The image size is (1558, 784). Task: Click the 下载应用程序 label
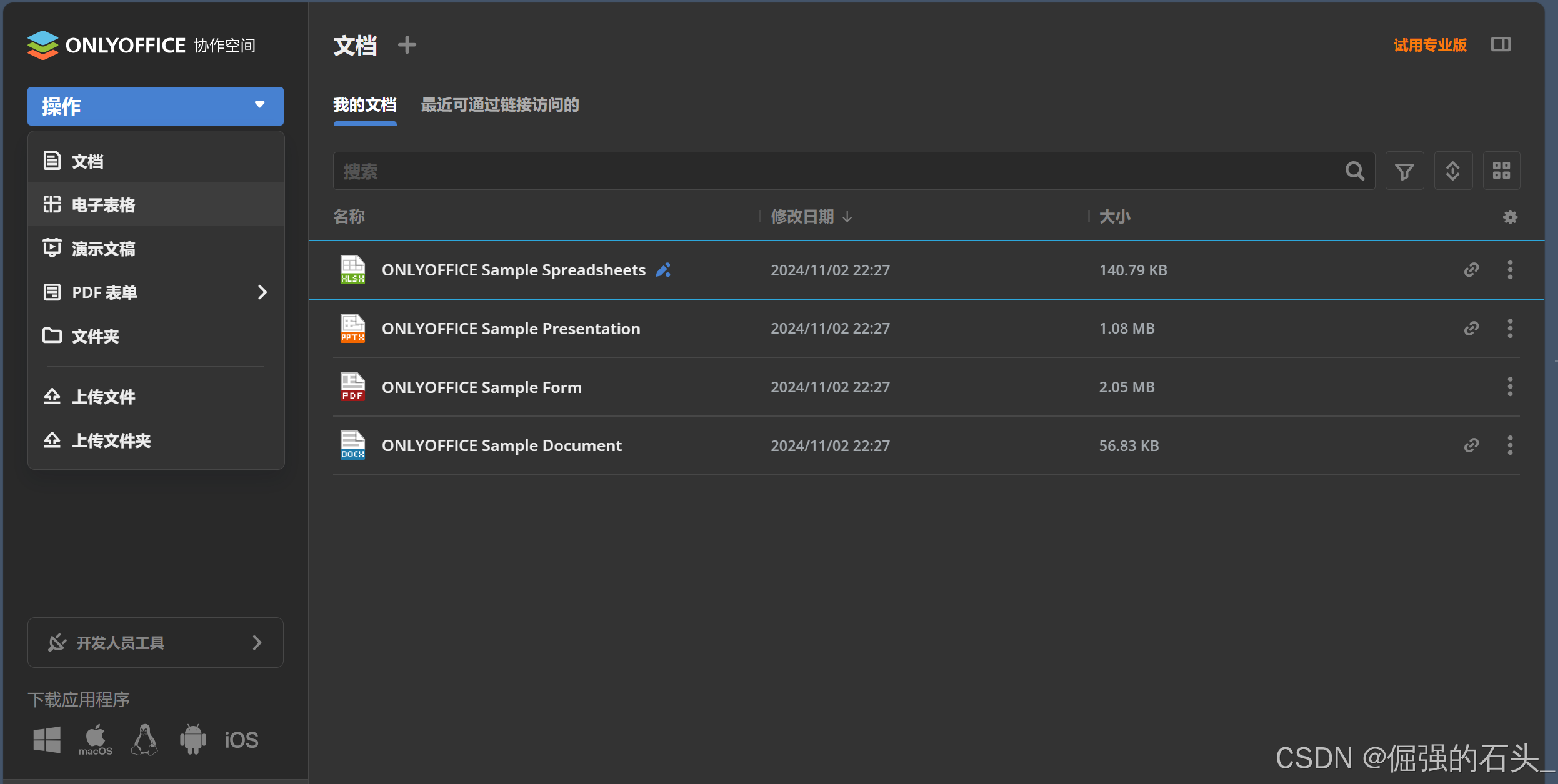(79, 699)
